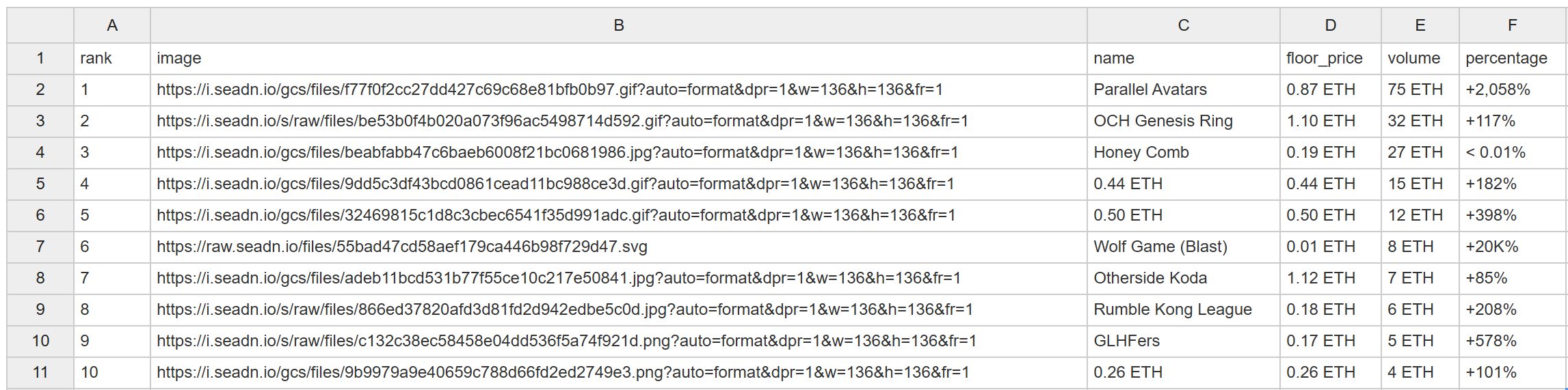This screenshot has width=1568, height=390.
Task: Click row header 11
Action: (x=40, y=372)
